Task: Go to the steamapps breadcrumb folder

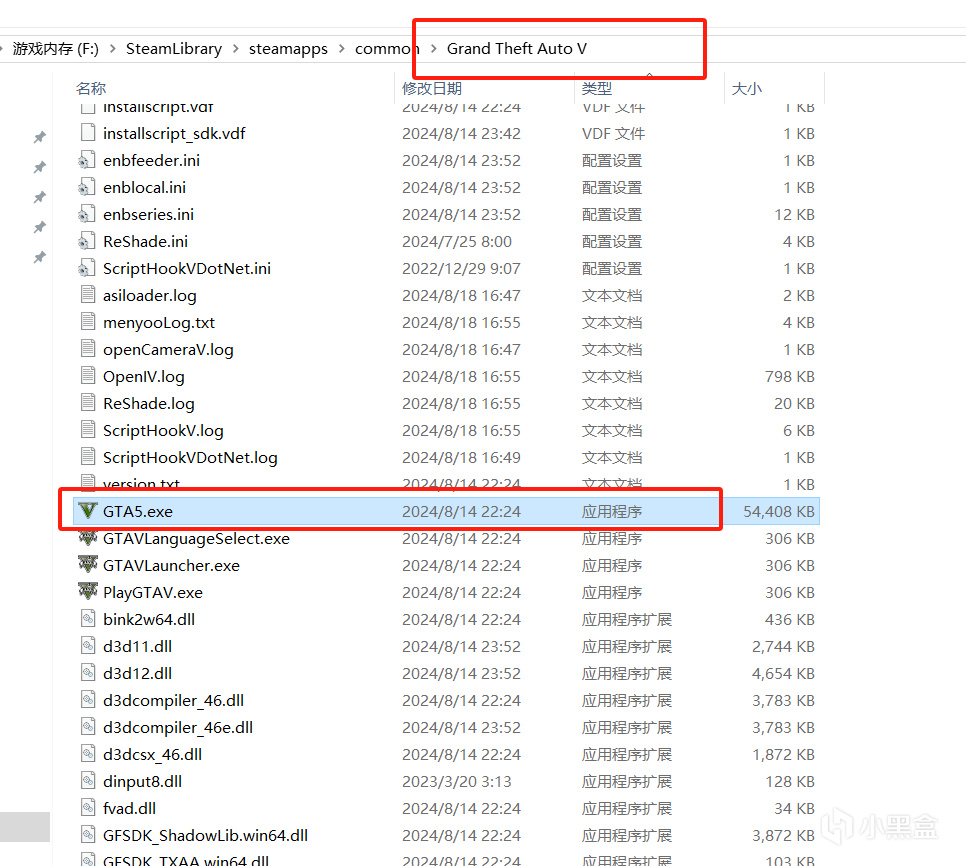Action: click(288, 49)
